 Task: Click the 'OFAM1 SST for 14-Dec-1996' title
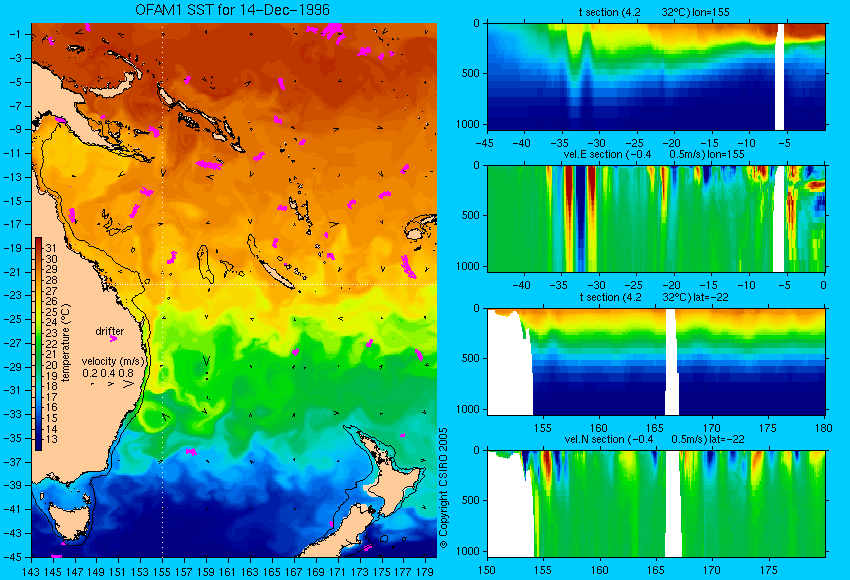coord(232,10)
